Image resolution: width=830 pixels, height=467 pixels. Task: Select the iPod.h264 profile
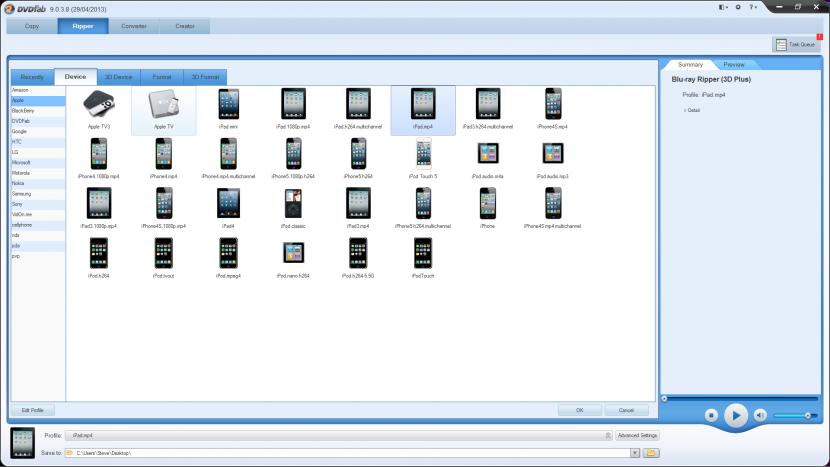pos(98,258)
